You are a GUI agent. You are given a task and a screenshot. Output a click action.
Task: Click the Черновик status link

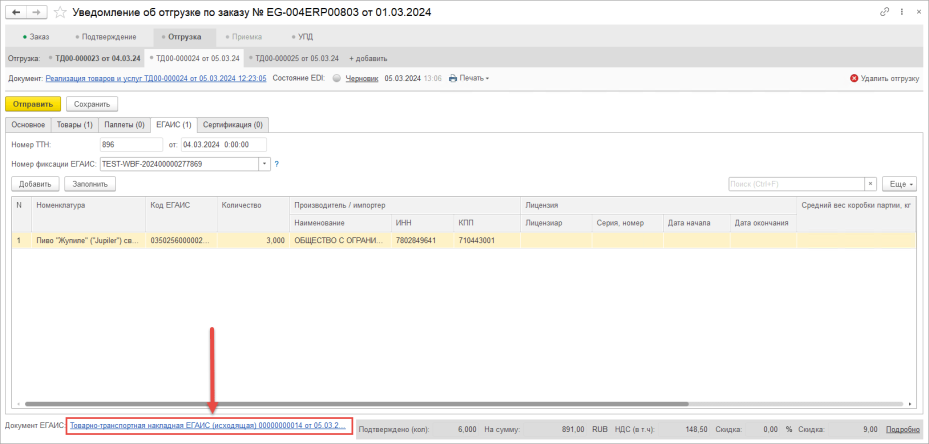coord(361,78)
